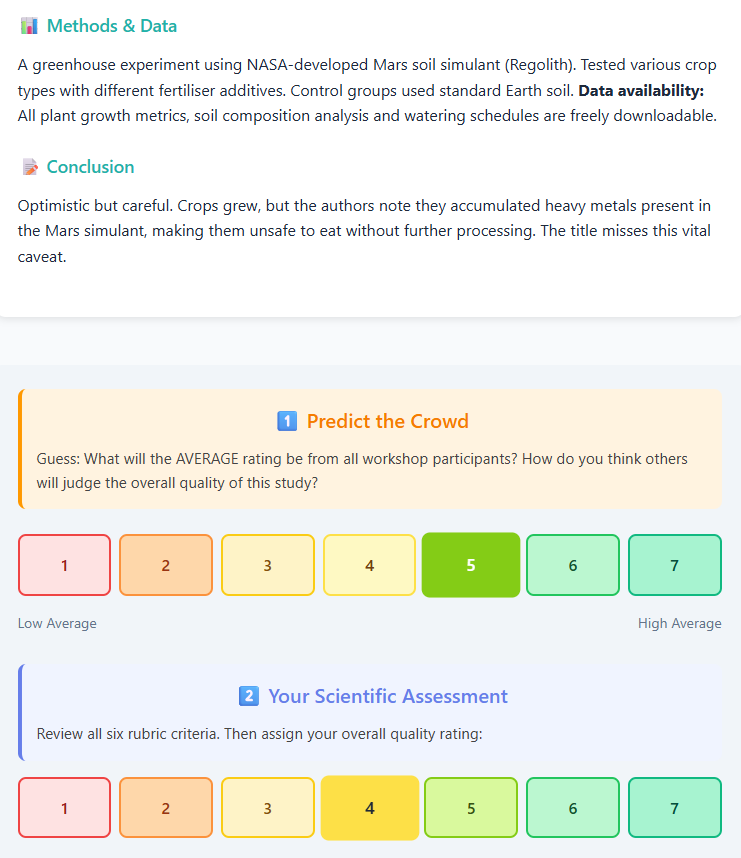741x858 pixels.
Task: Choose rating 6 in Your Scientific Assessment
Action: pos(573,807)
